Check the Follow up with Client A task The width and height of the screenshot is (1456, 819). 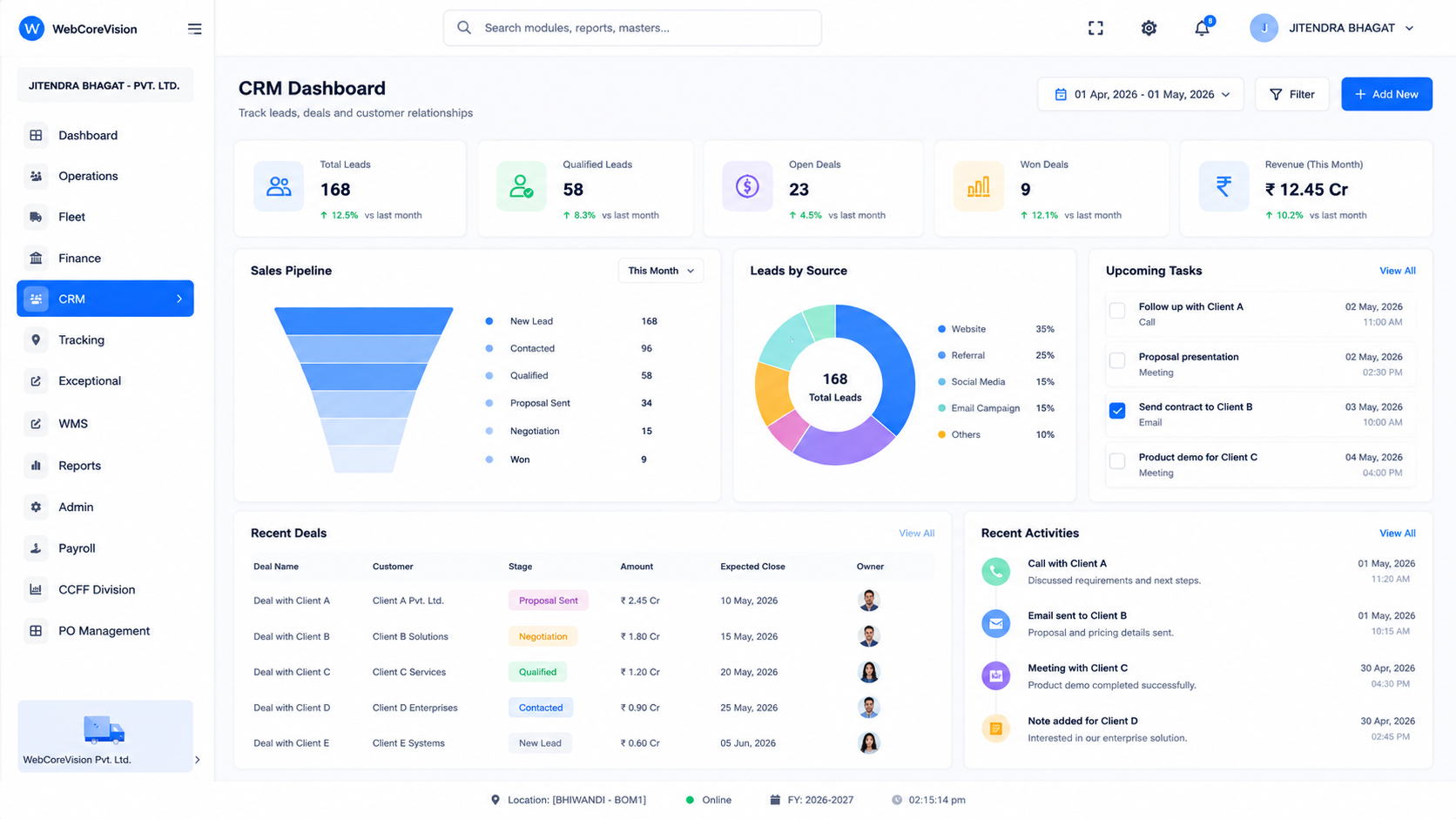[x=1117, y=310]
